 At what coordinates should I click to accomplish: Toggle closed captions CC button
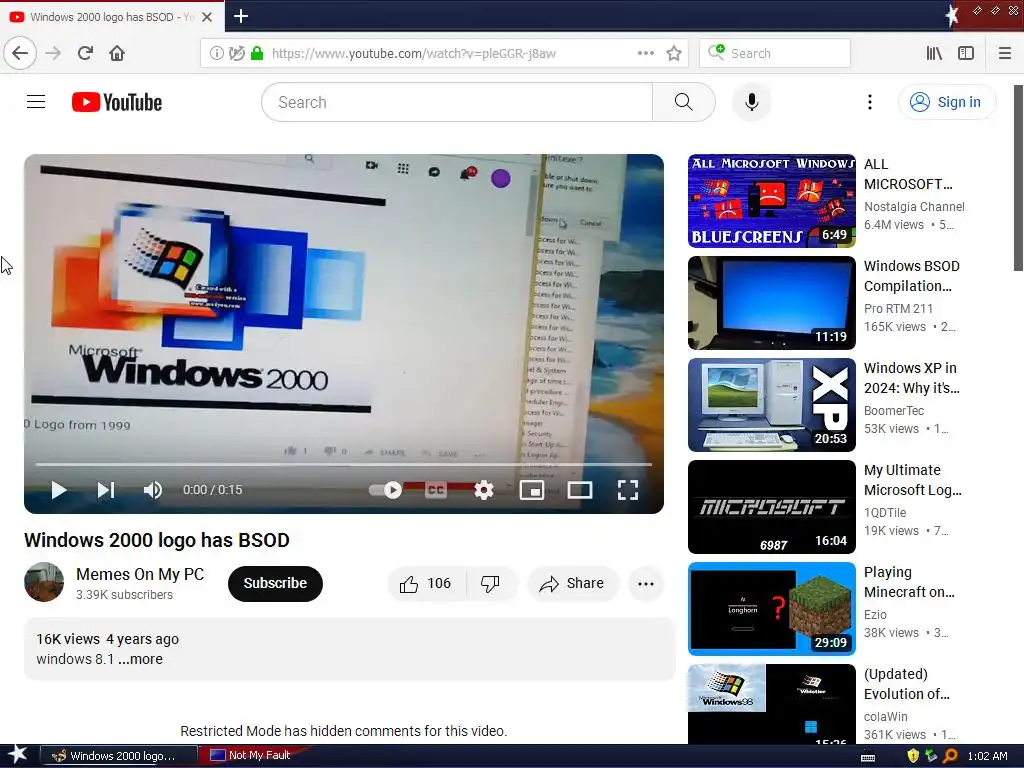436,490
